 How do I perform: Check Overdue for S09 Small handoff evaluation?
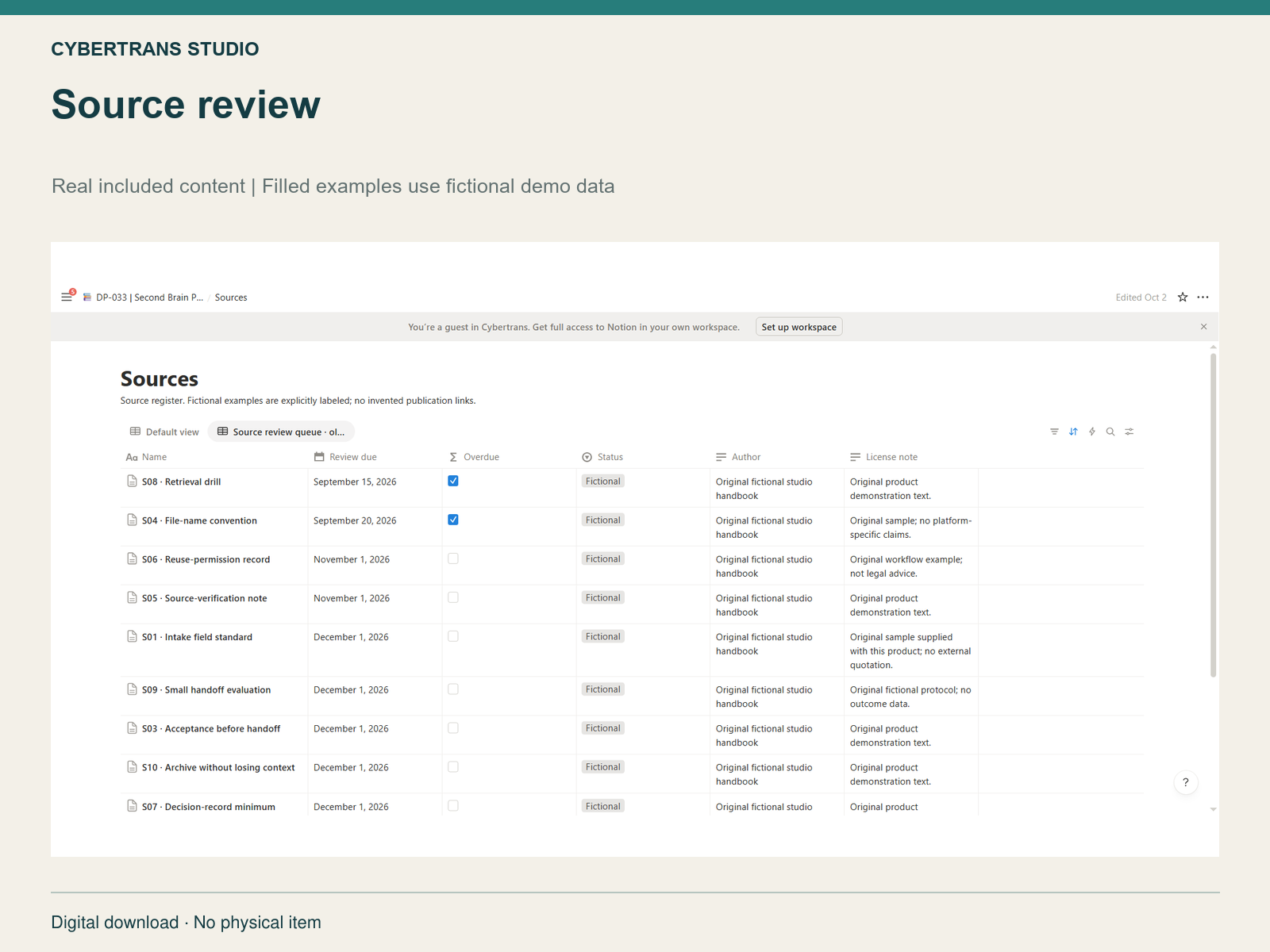tap(453, 689)
